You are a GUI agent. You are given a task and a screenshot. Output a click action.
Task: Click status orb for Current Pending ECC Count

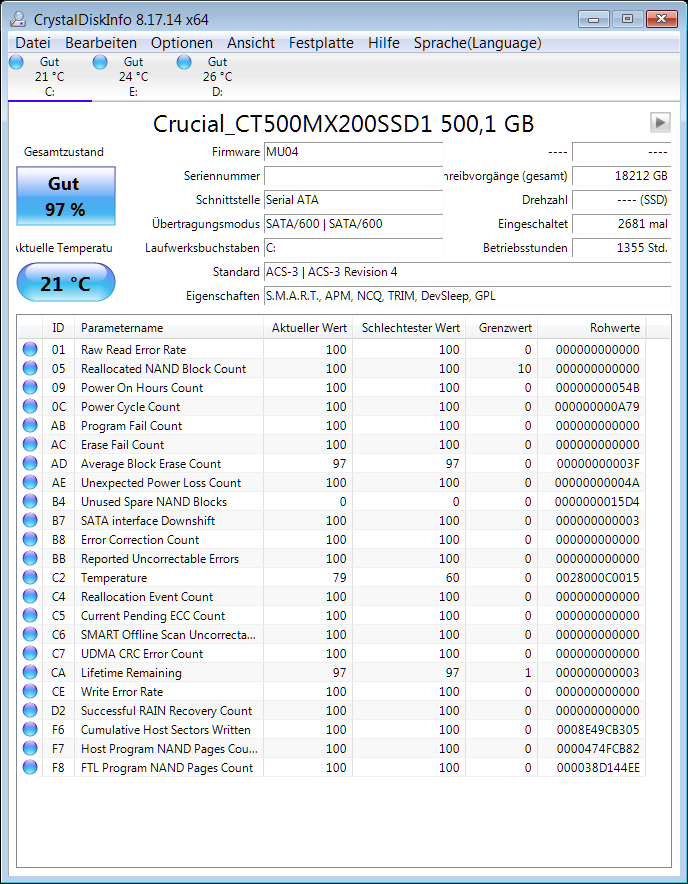coord(30,616)
